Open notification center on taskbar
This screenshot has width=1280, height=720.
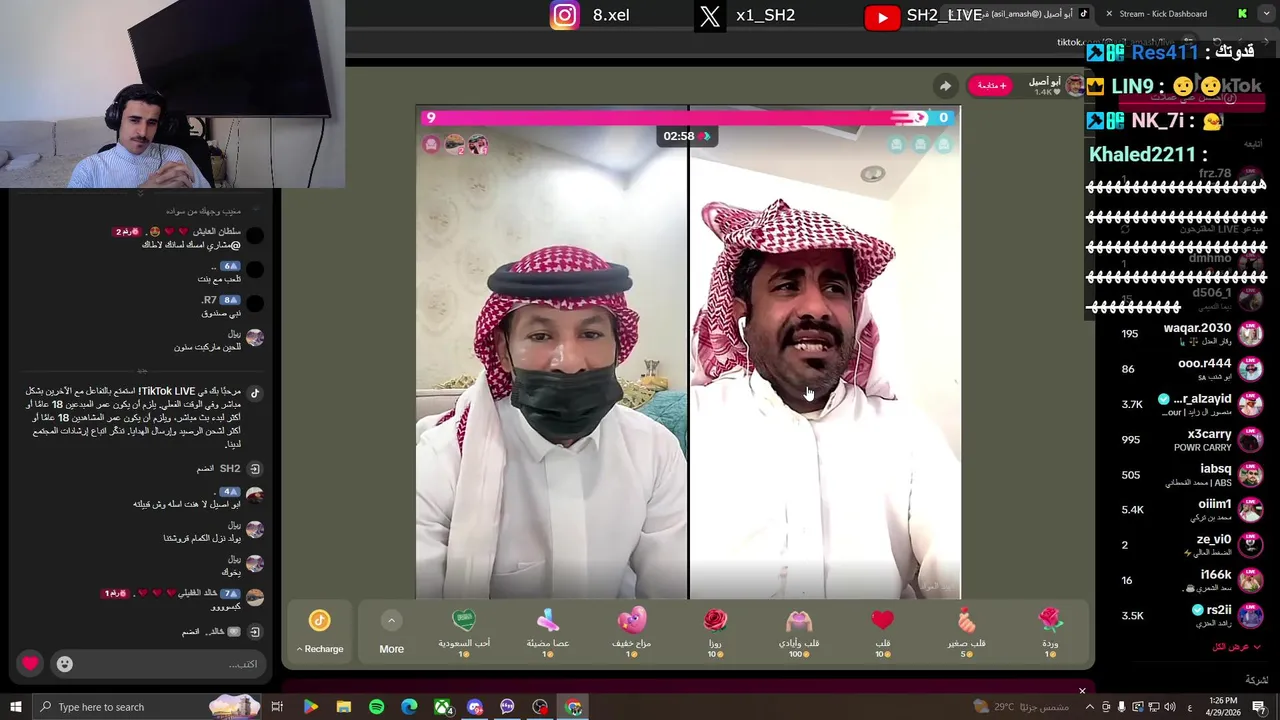1259,707
